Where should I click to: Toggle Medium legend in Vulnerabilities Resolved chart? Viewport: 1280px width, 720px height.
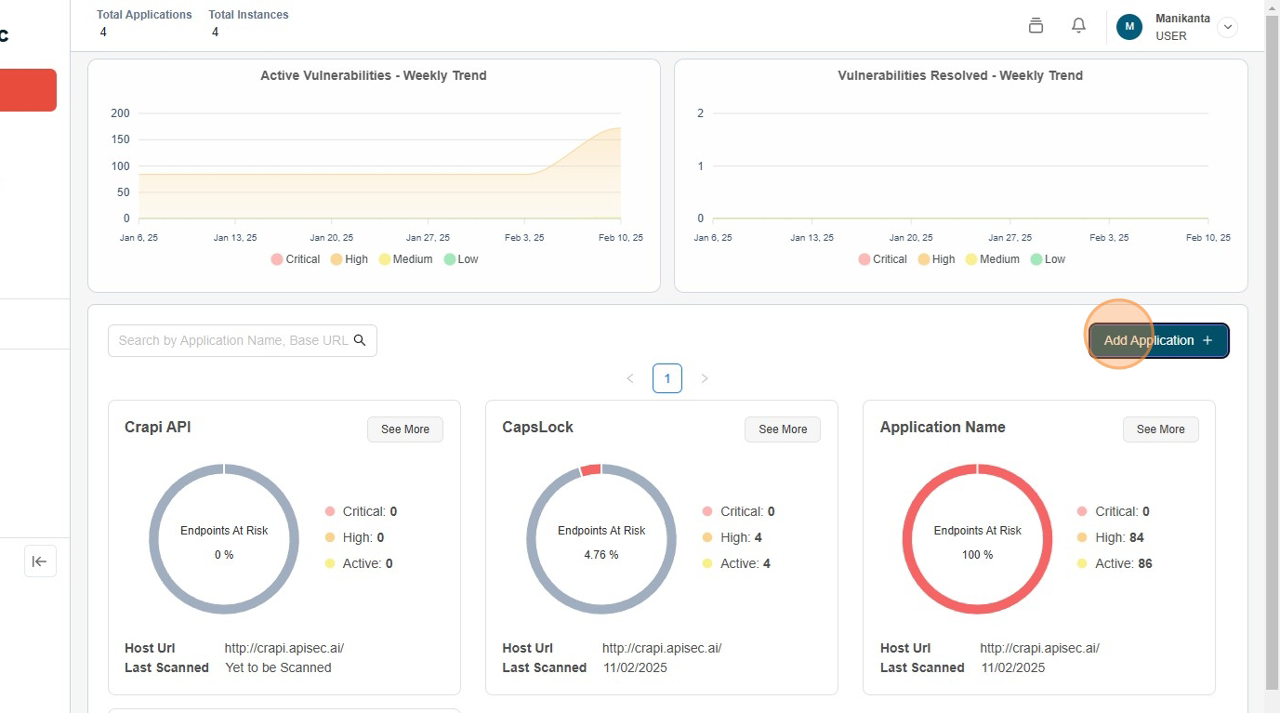pos(991,259)
